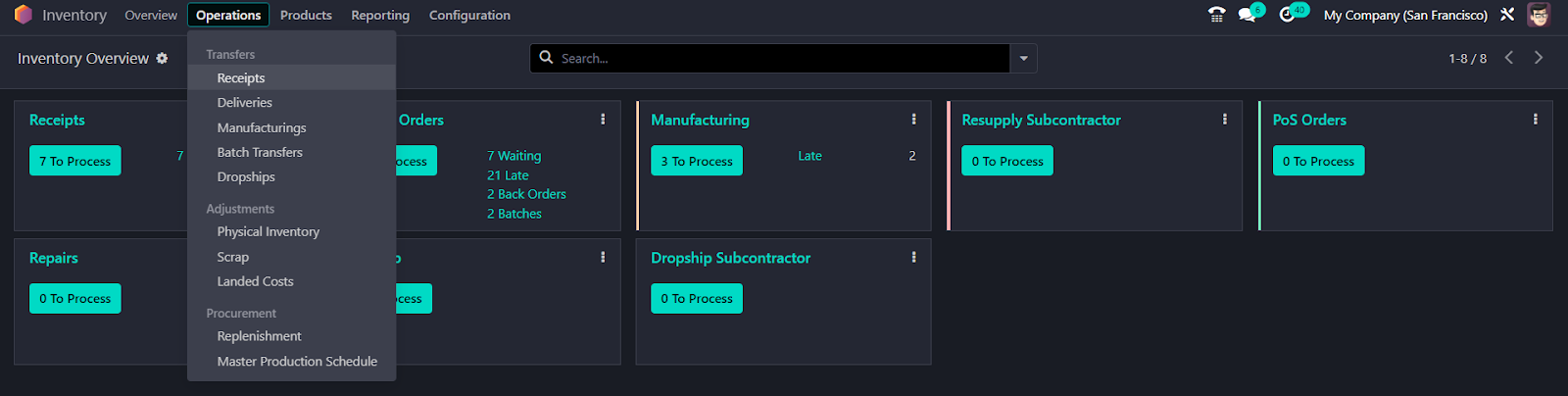Open the VoIP phone icon
This screenshot has width=1568, height=396.
1216,15
